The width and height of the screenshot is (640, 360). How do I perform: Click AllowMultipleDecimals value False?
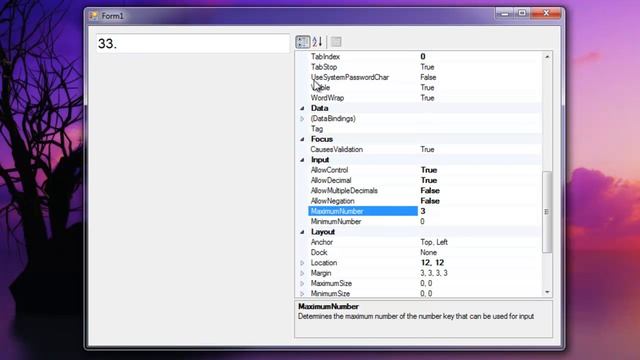430,191
